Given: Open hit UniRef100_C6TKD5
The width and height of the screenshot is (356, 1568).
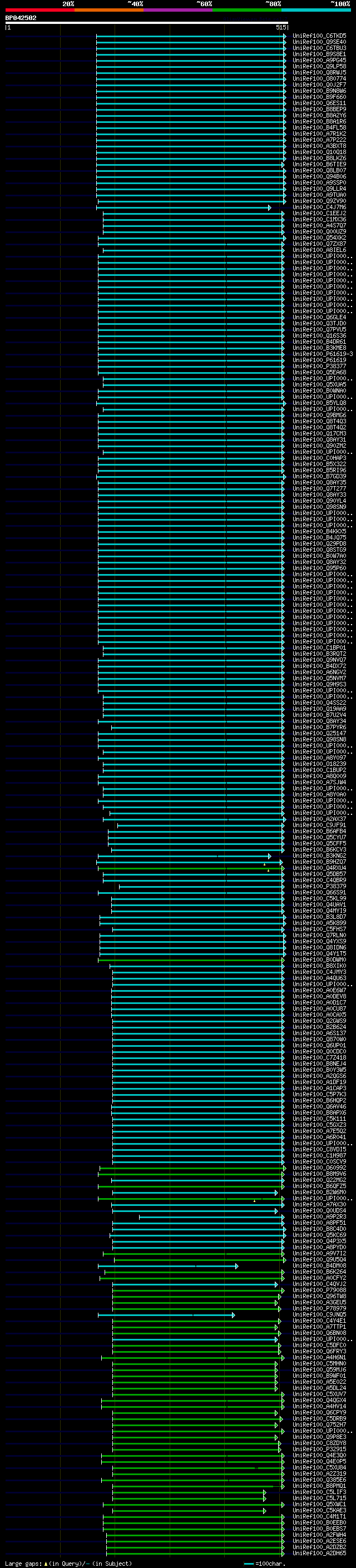Looking at the screenshot, I should coord(319,36).
